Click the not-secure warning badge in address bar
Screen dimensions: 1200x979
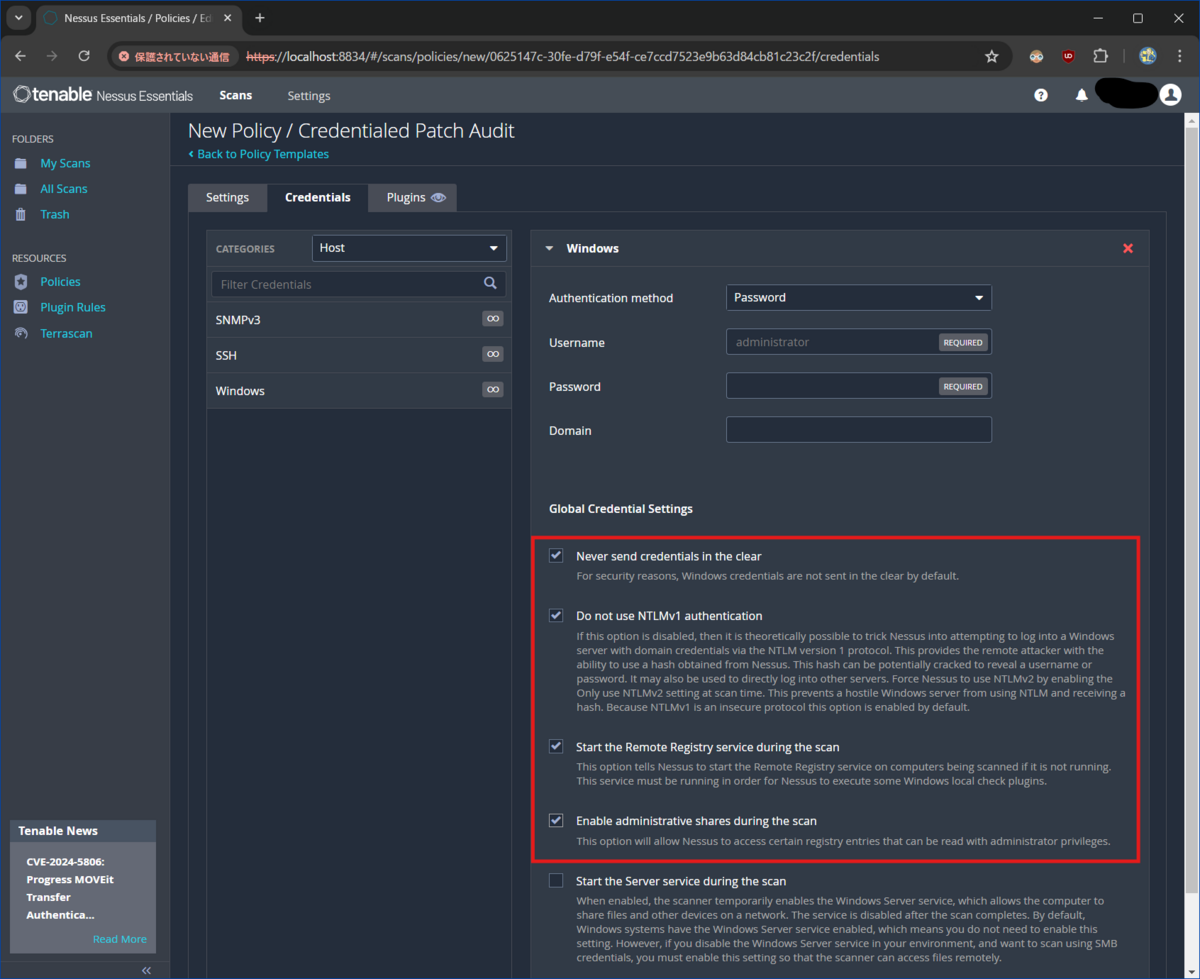click(x=173, y=56)
